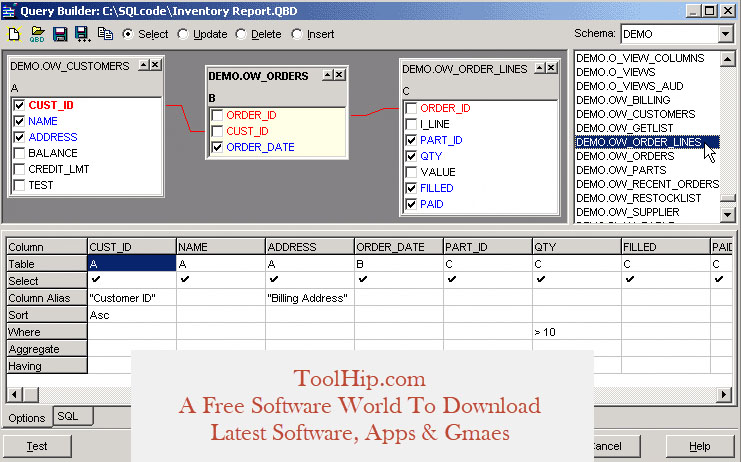
Task: Uncheck CUST_ID in the OW_CUSTOMERS table
Action: tap(19, 105)
